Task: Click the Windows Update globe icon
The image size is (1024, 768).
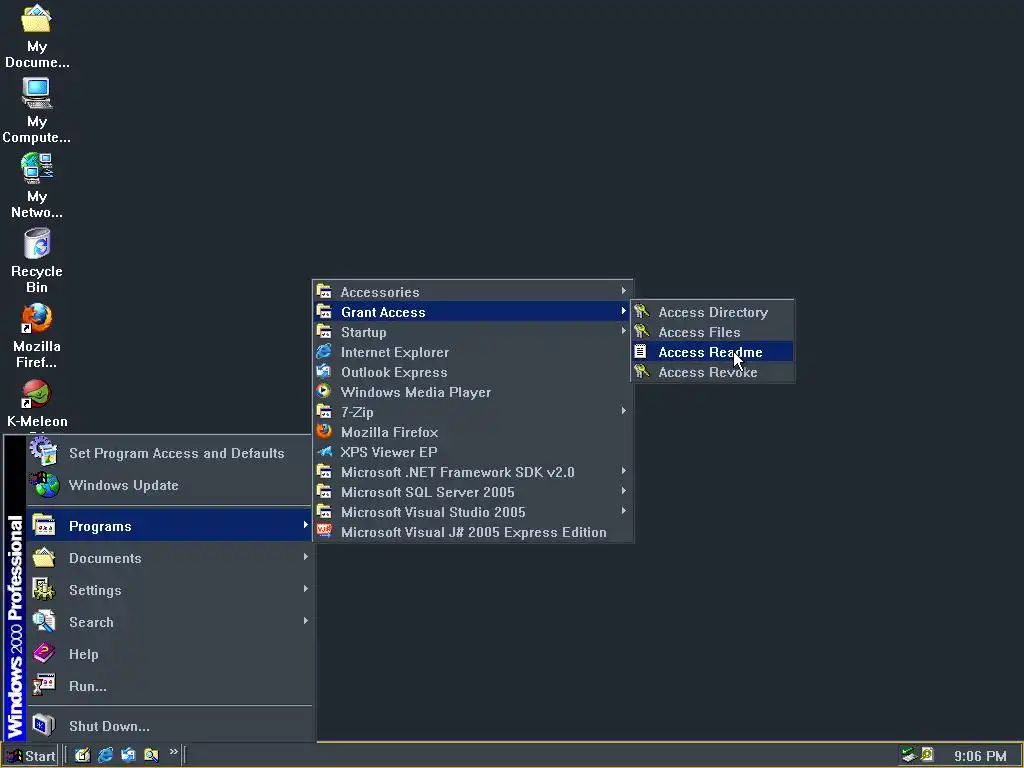Action: (44, 485)
